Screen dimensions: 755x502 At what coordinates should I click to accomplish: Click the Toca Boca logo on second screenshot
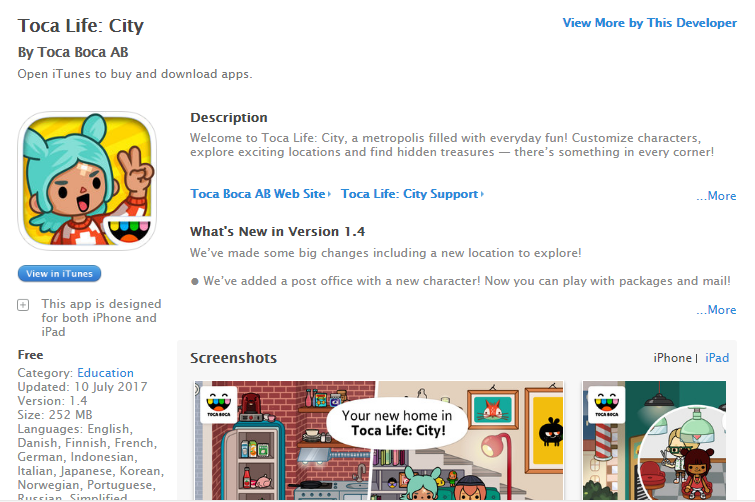[606, 405]
